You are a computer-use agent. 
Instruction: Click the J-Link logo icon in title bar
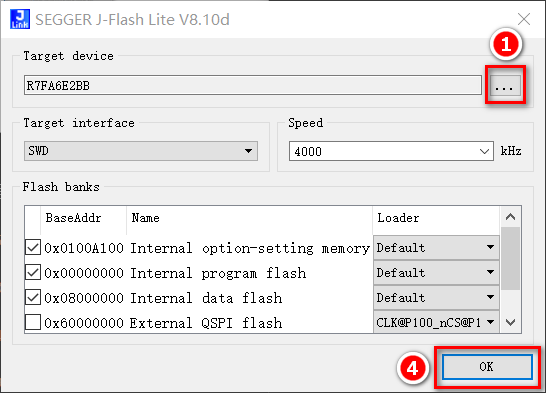tap(20, 19)
